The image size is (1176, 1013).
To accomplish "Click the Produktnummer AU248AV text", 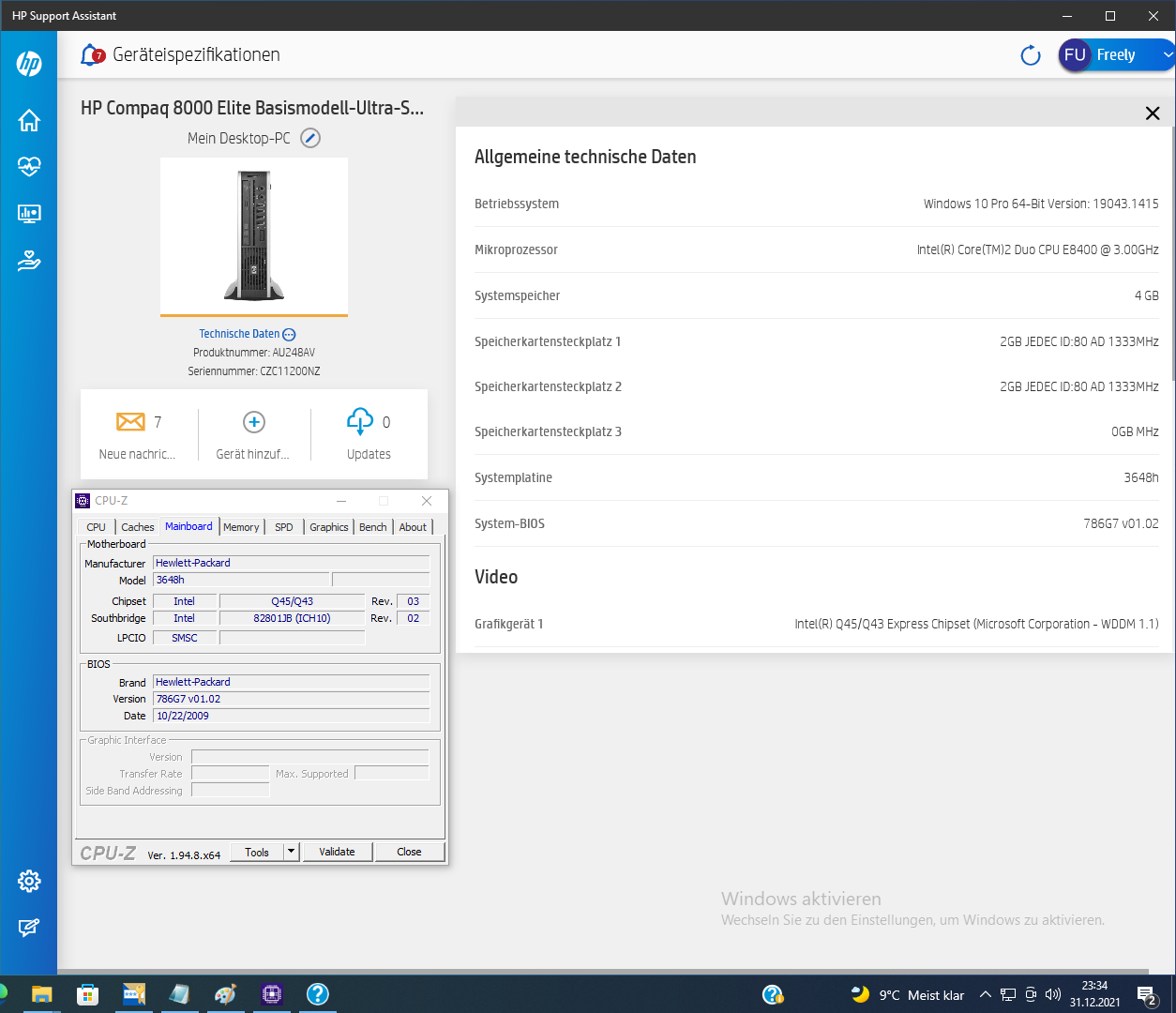I will pyautogui.click(x=254, y=353).
